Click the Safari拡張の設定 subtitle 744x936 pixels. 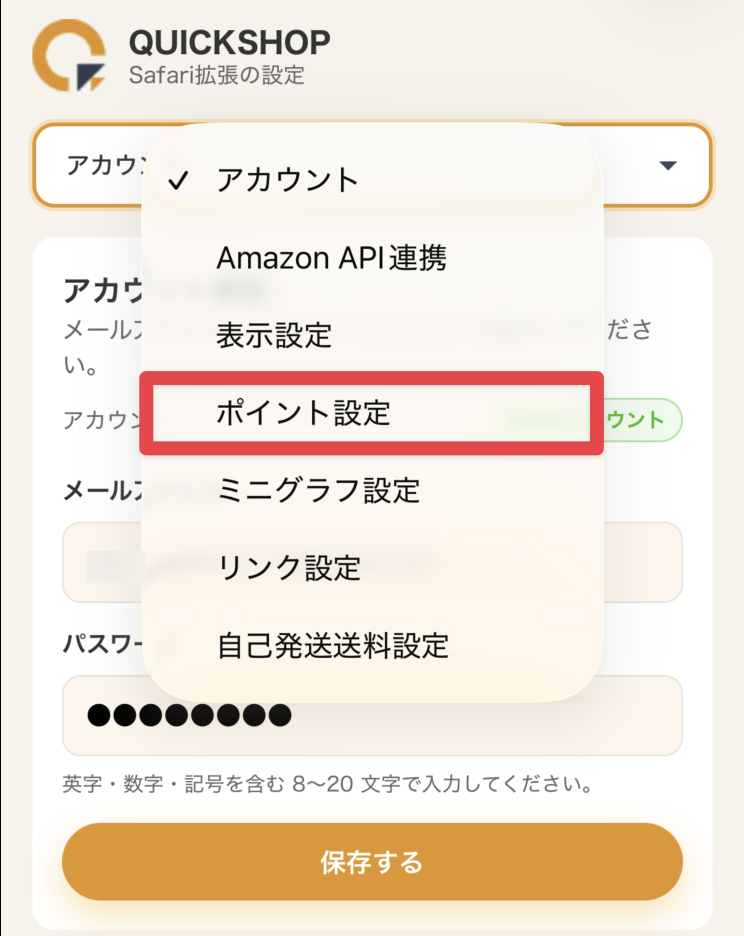(216, 75)
